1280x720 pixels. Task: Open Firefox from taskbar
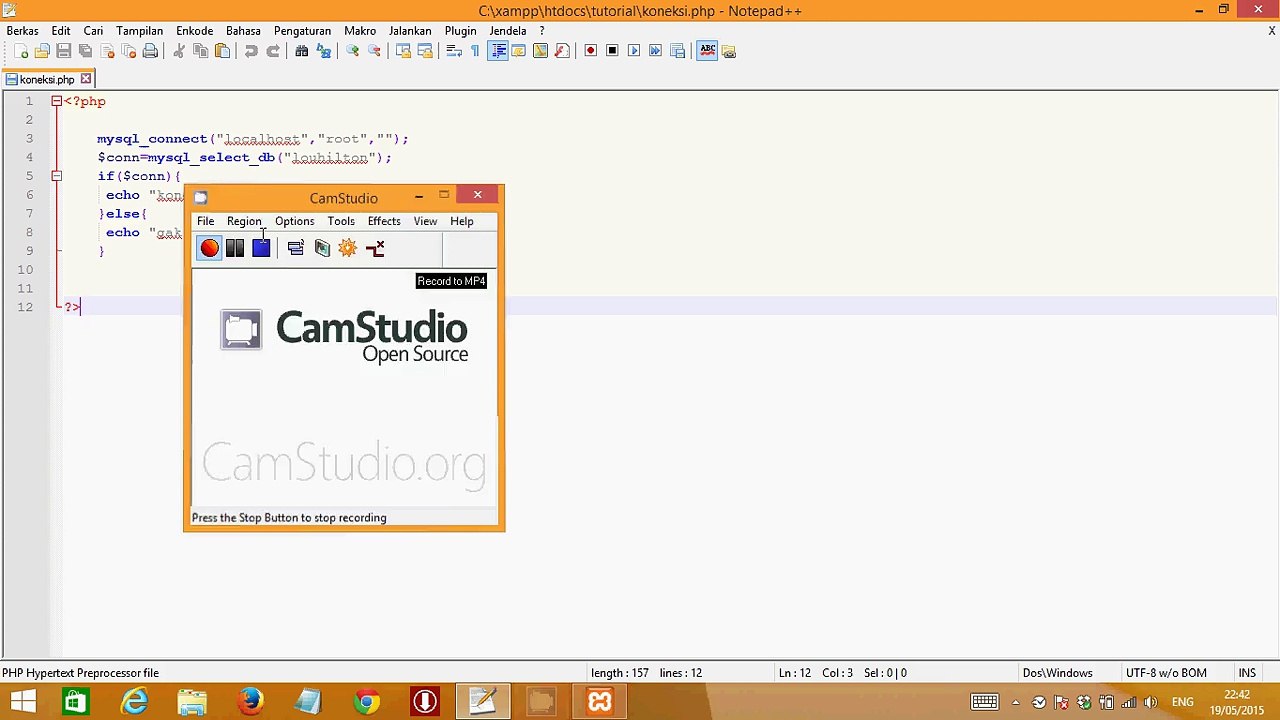click(250, 702)
